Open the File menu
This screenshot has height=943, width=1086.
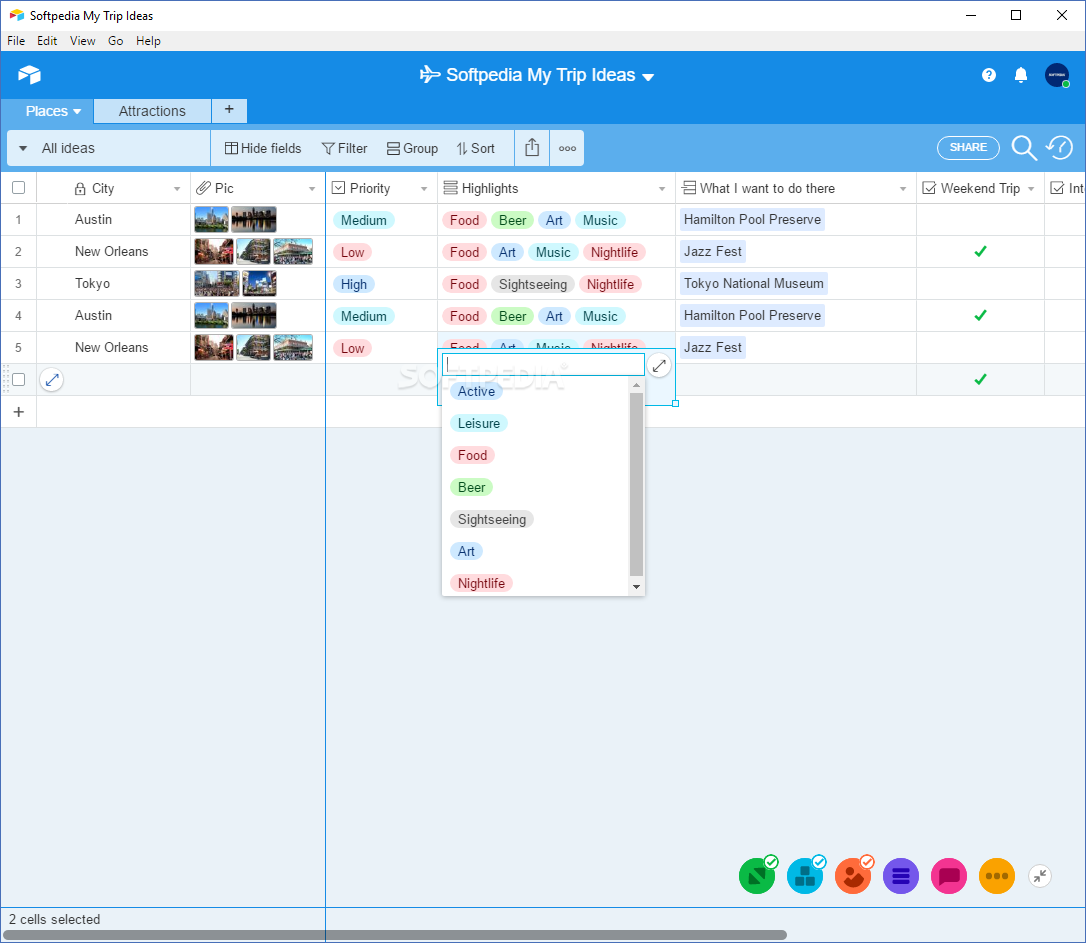[x=16, y=41]
